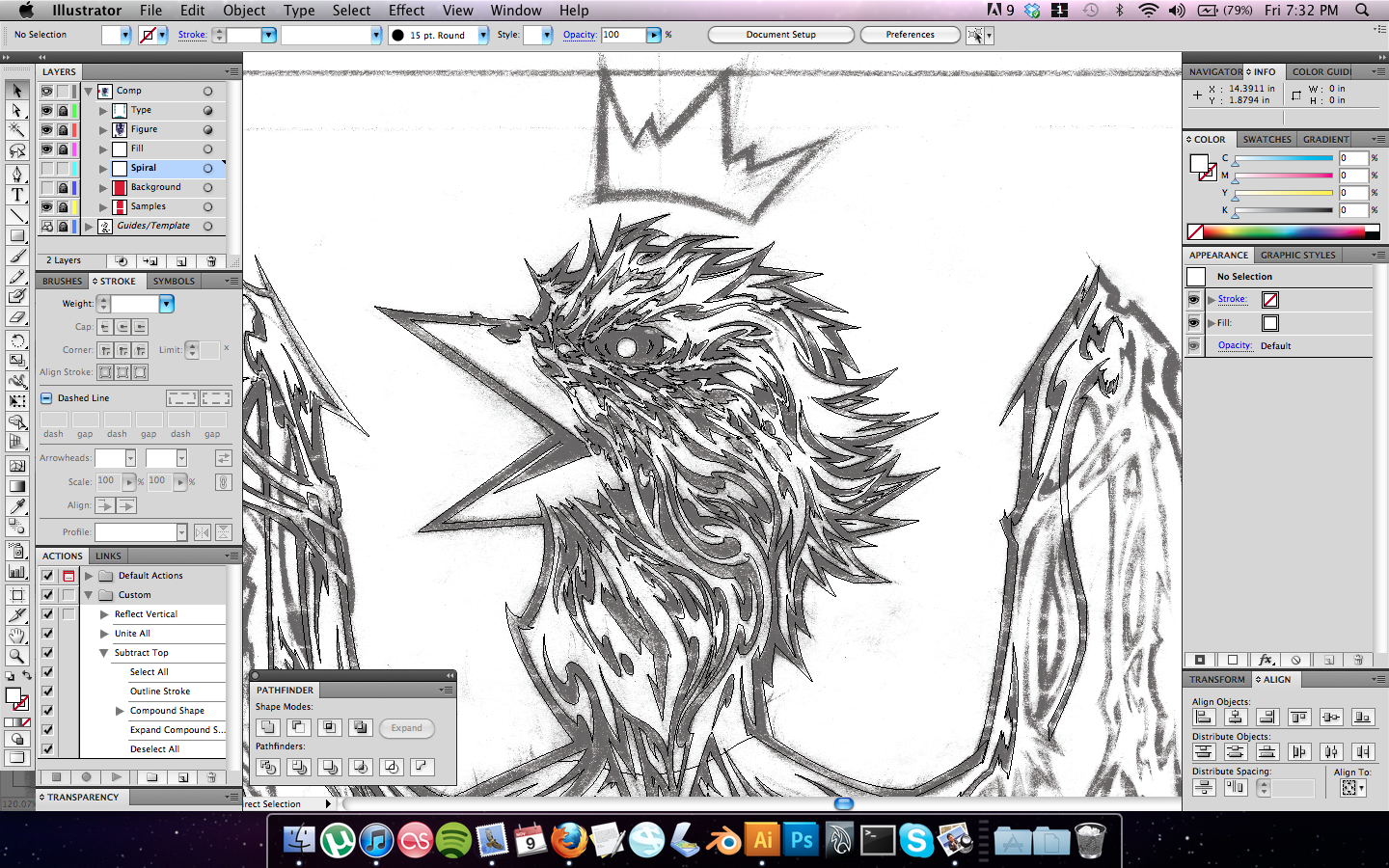Viewport: 1389px width, 868px height.
Task: Click the Cyan slider in Color panel
Action: pyautogui.click(x=1284, y=158)
